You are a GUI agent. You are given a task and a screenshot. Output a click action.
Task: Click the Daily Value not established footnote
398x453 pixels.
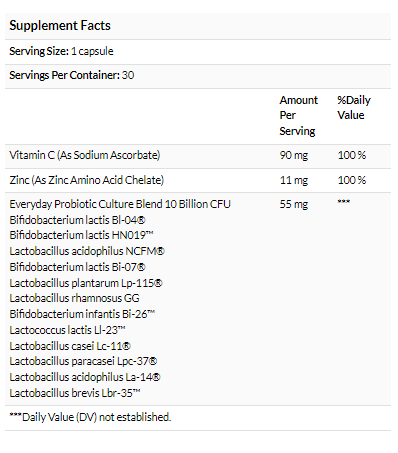tap(90, 417)
